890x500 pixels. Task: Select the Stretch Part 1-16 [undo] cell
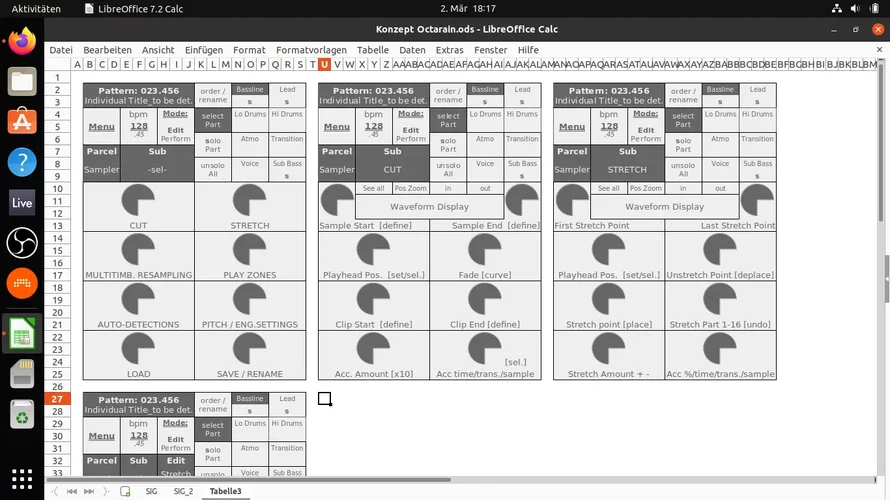click(720, 325)
